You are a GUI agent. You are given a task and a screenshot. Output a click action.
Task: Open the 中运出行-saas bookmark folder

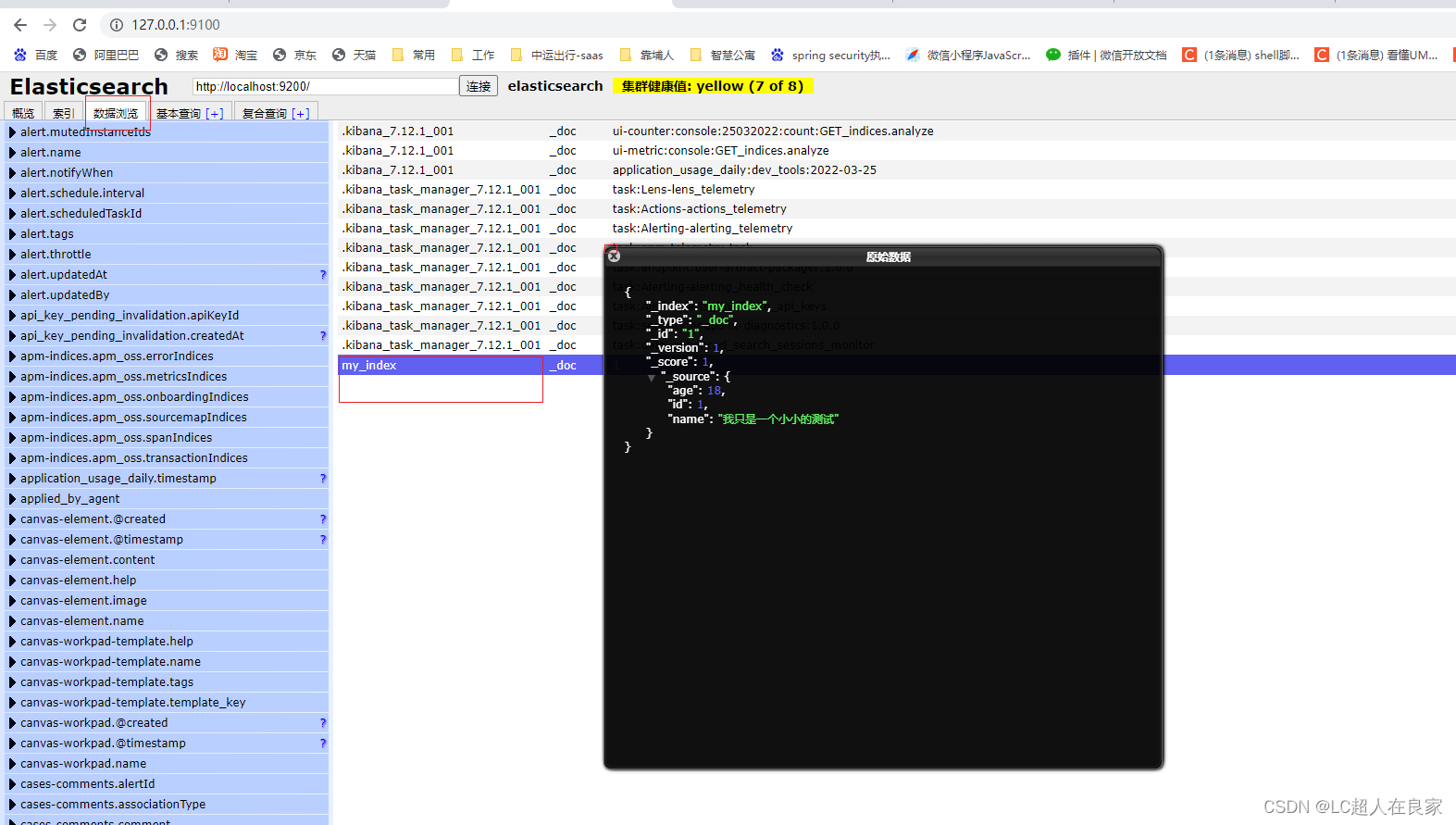click(556, 56)
